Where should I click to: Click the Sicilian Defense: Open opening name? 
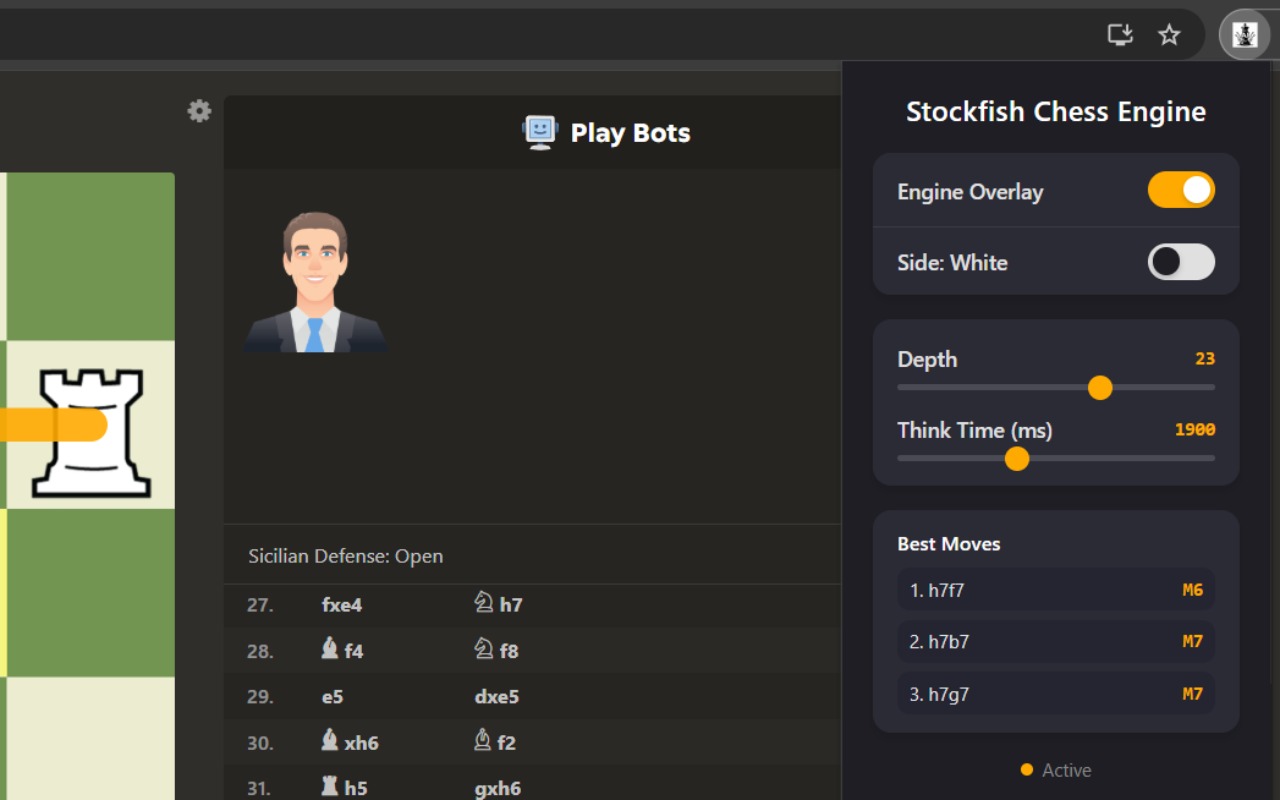345,556
